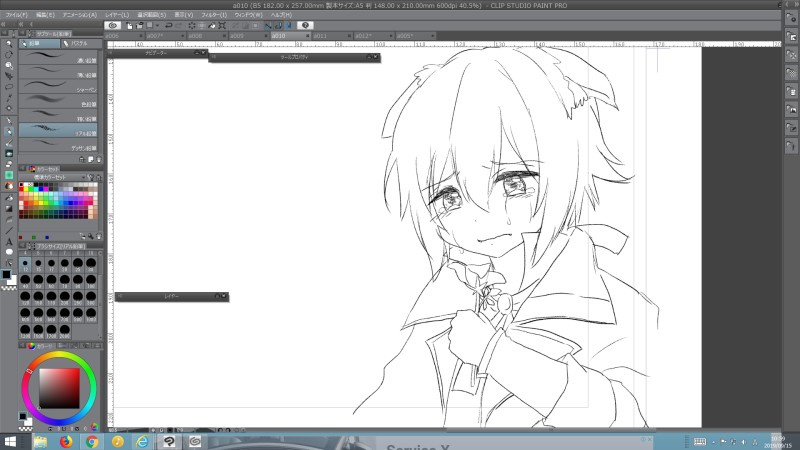This screenshot has height=450, width=800.
Task: Open File Explorer from the taskbar
Action: 40,441
